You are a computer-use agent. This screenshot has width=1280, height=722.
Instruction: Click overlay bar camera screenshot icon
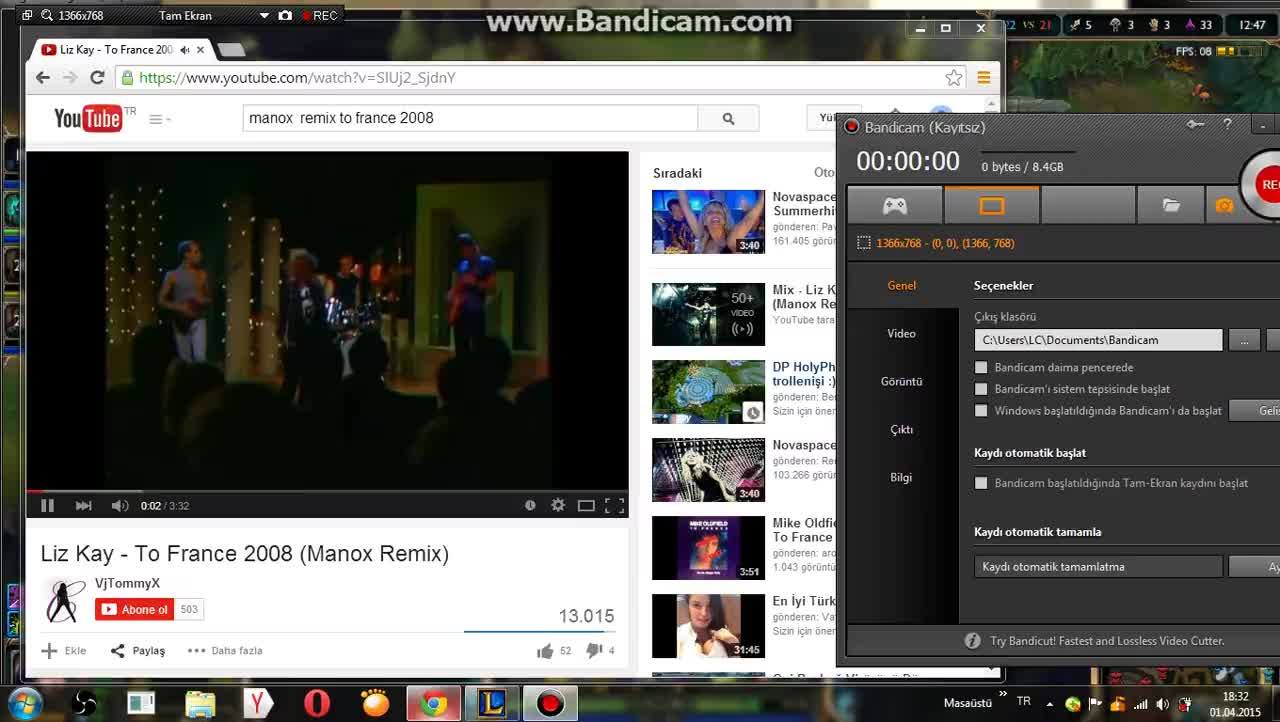285,16
